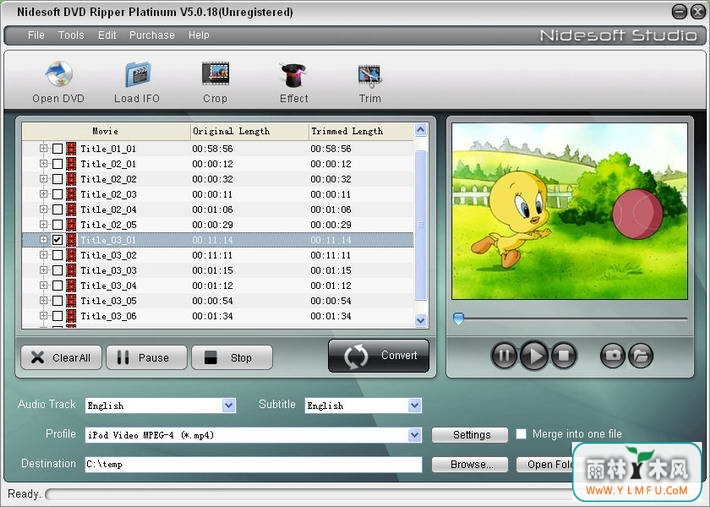The image size is (710, 507).
Task: Open the Audio Track dropdown
Action: 229,405
